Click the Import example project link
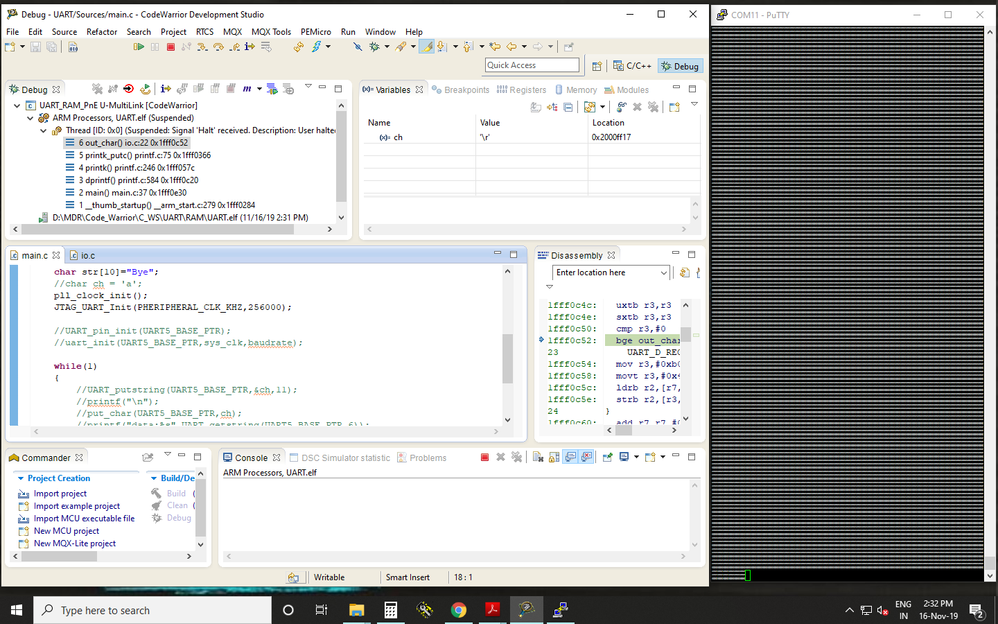This screenshot has height=624, width=998. click(76, 506)
